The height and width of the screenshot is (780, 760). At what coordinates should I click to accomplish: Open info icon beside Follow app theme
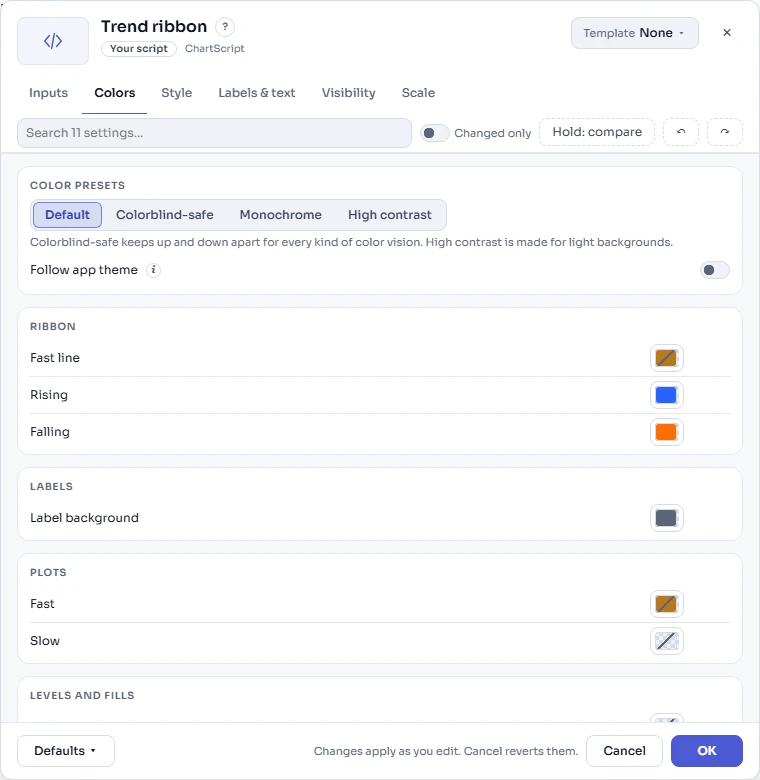pyautogui.click(x=153, y=270)
